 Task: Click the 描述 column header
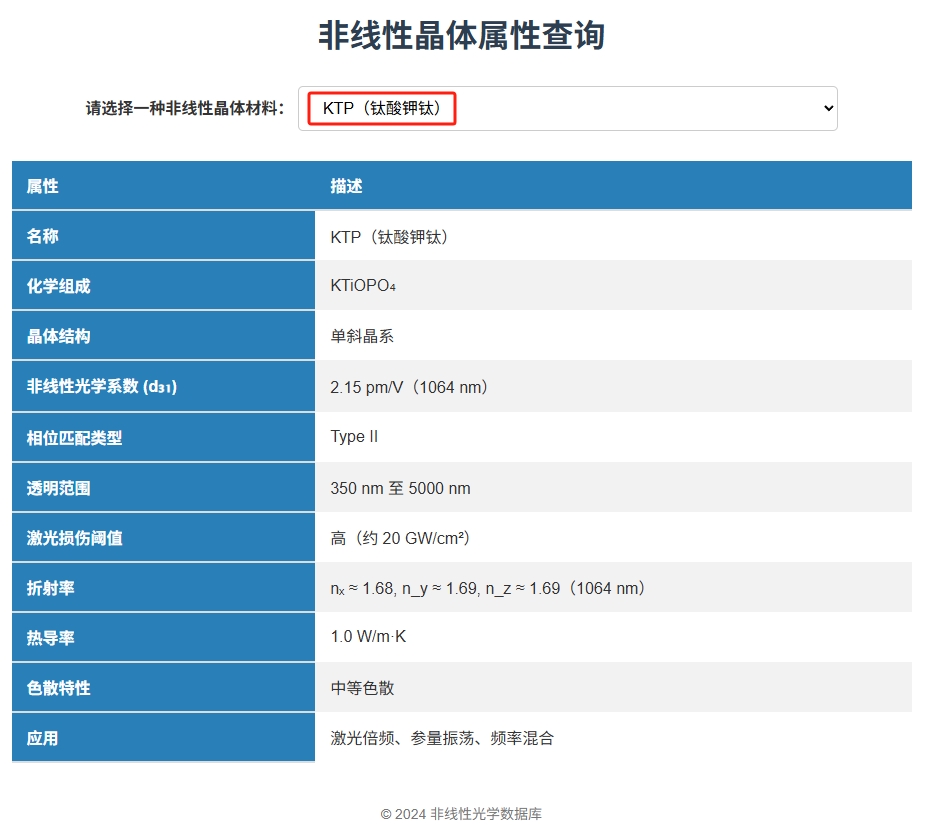pyautogui.click(x=346, y=186)
